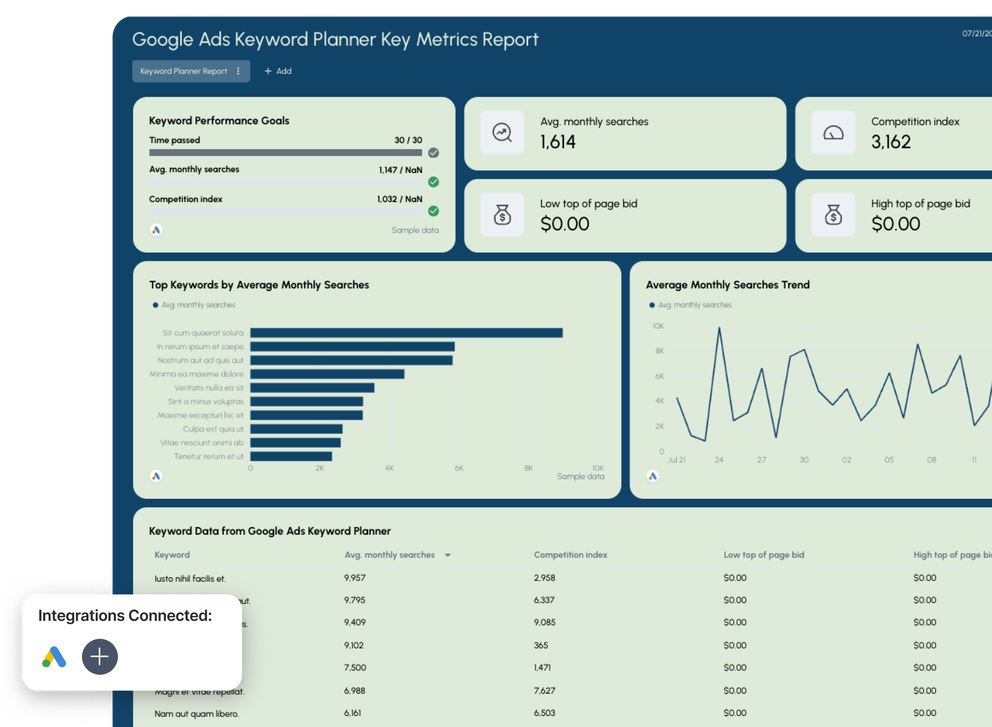The width and height of the screenshot is (992, 727).
Task: Click the 9,102 searches cell
Action: (x=354, y=645)
